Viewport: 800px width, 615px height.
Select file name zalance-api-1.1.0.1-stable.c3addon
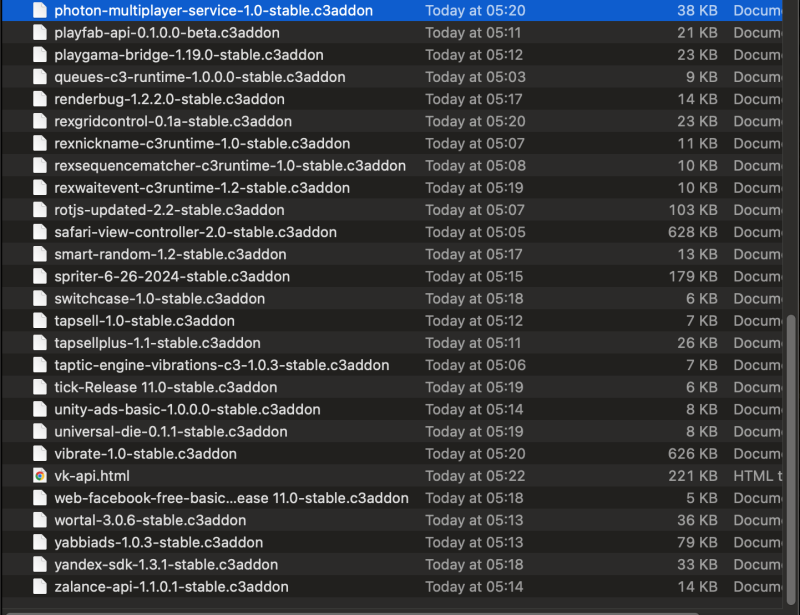click(171, 587)
